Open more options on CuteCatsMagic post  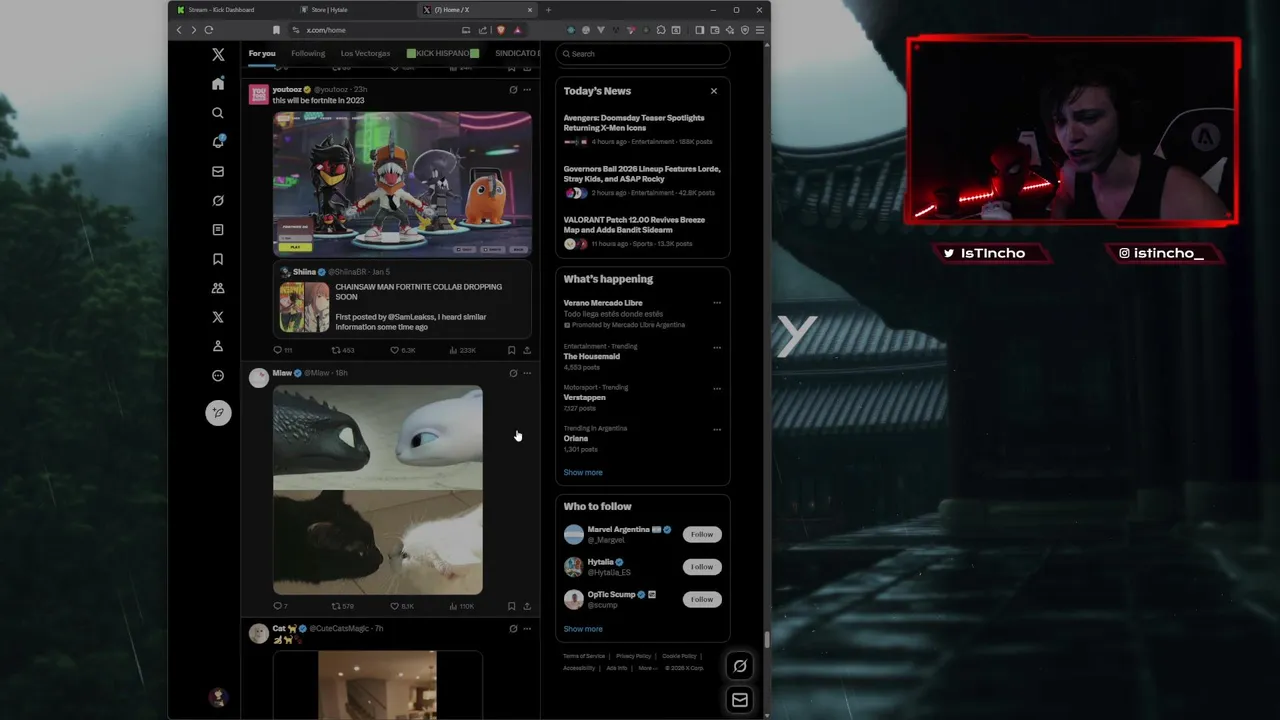tap(527, 629)
